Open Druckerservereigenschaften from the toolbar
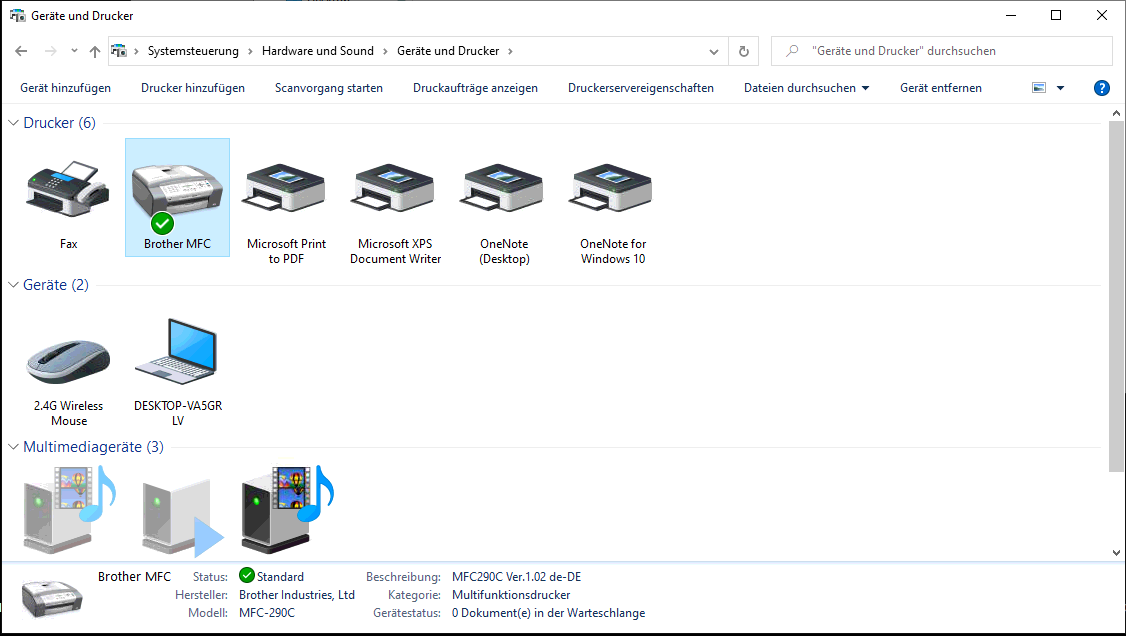Image resolution: width=1126 pixels, height=636 pixels. 641,88
